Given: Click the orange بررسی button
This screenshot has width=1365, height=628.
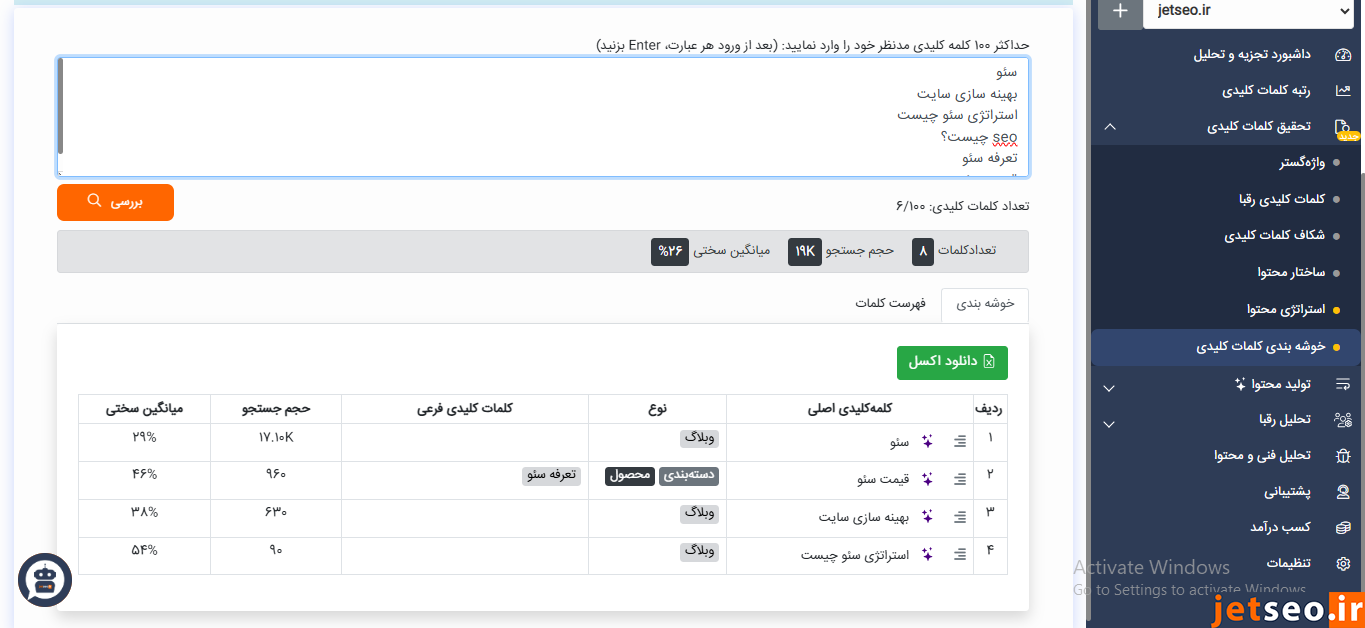Looking at the screenshot, I should pyautogui.click(x=115, y=202).
